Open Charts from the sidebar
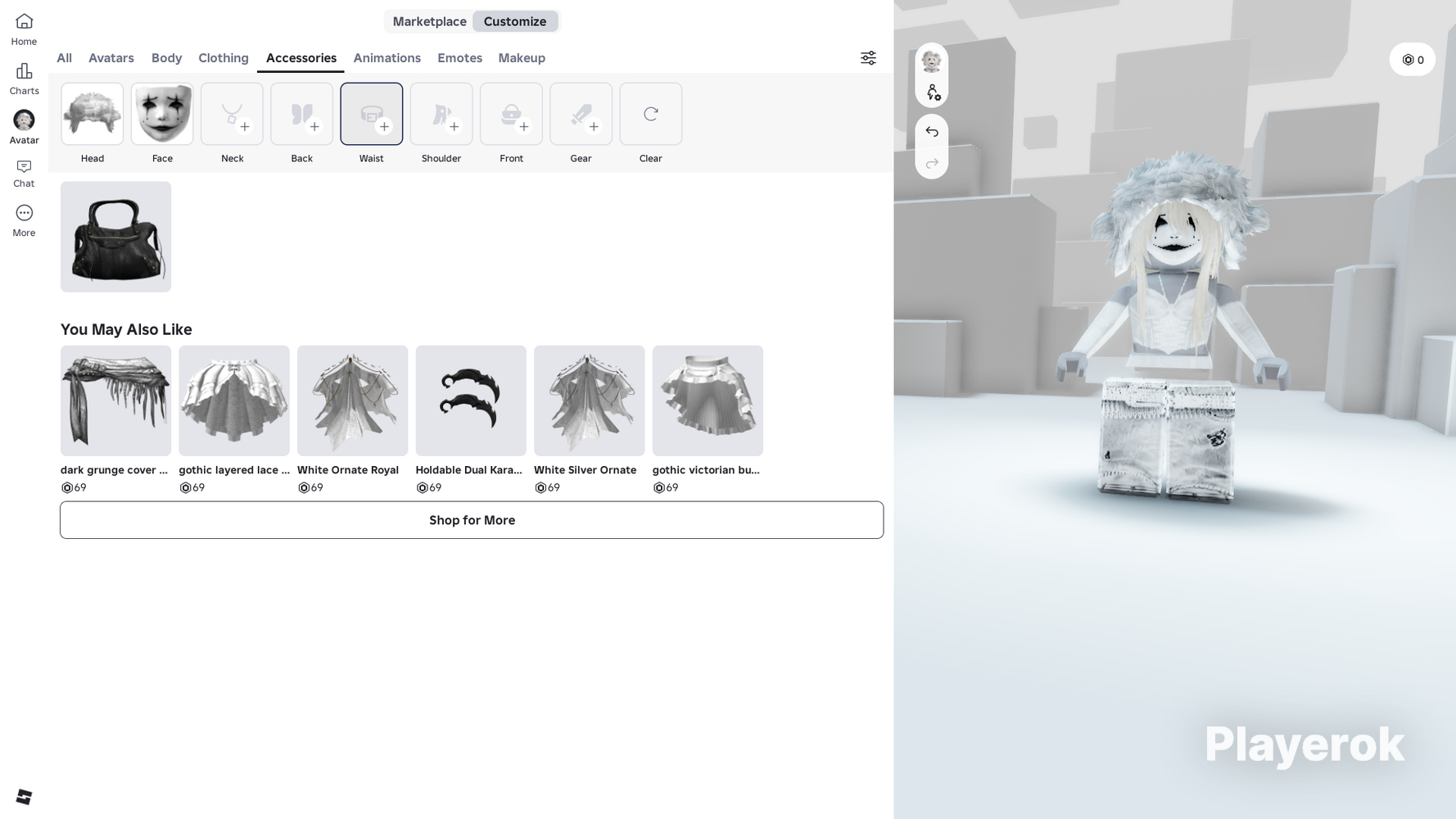Viewport: 1456px width, 819px height. click(x=24, y=79)
